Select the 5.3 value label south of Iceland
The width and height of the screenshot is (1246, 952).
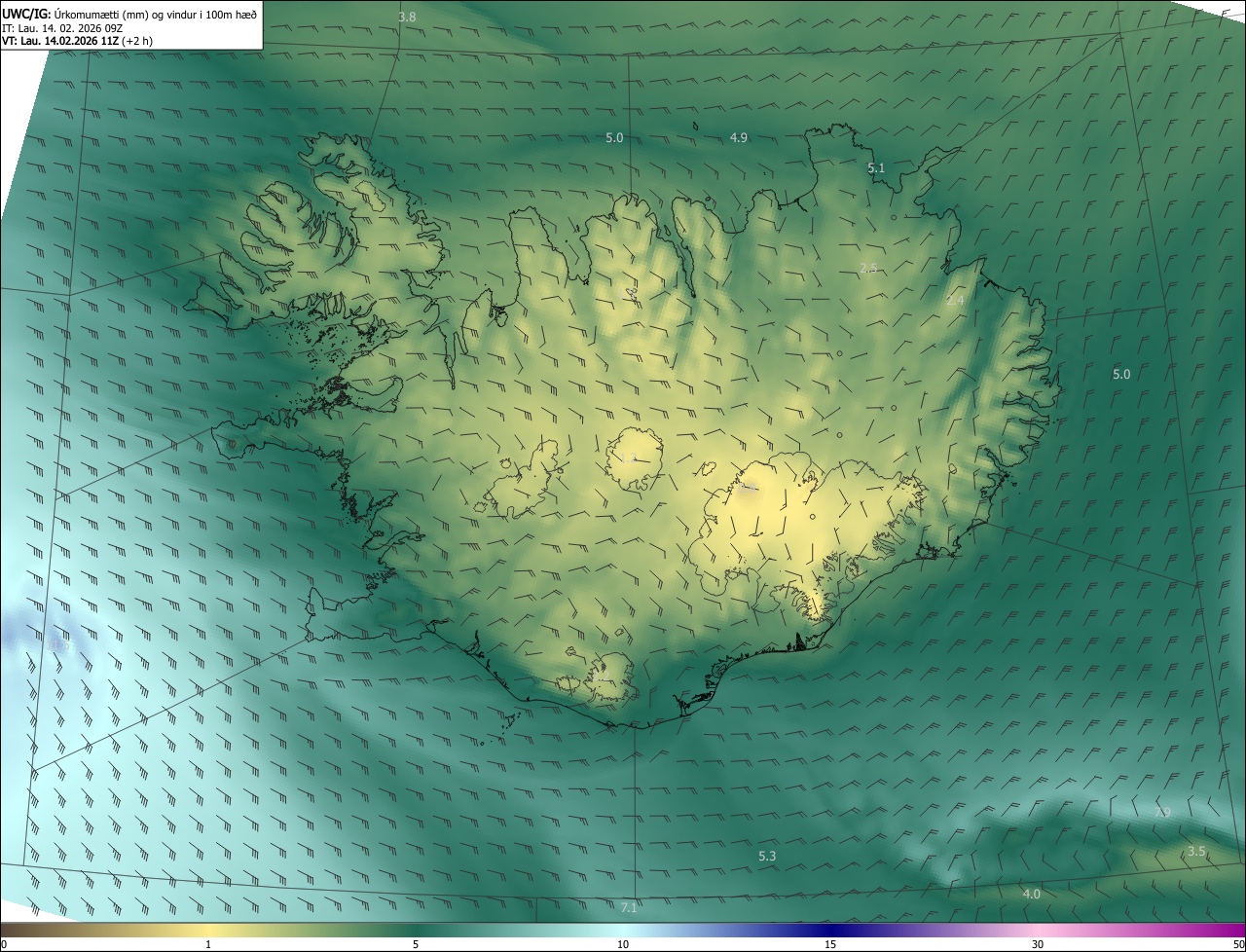click(x=767, y=857)
